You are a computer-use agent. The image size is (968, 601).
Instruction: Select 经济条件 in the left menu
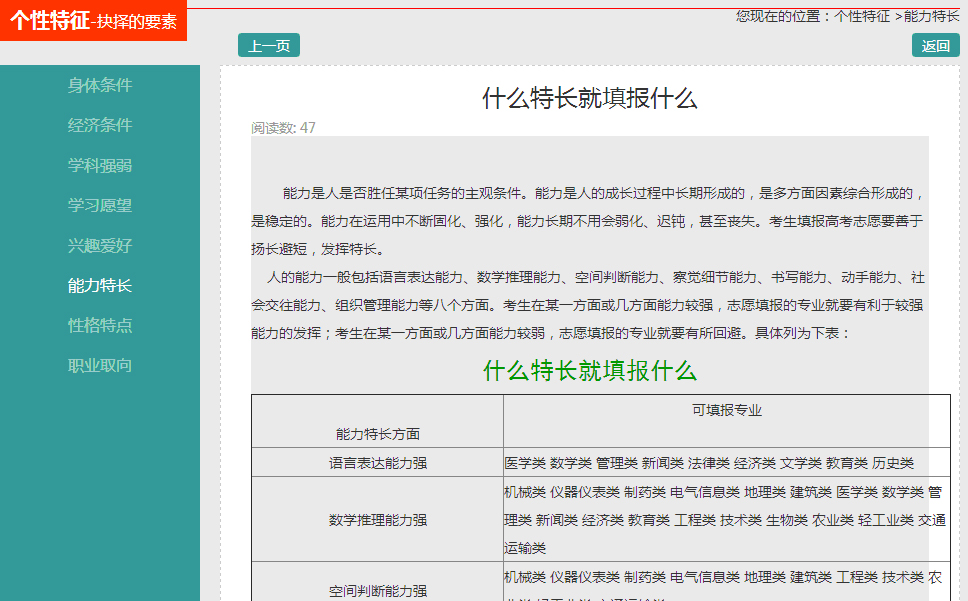pyautogui.click(x=99, y=126)
